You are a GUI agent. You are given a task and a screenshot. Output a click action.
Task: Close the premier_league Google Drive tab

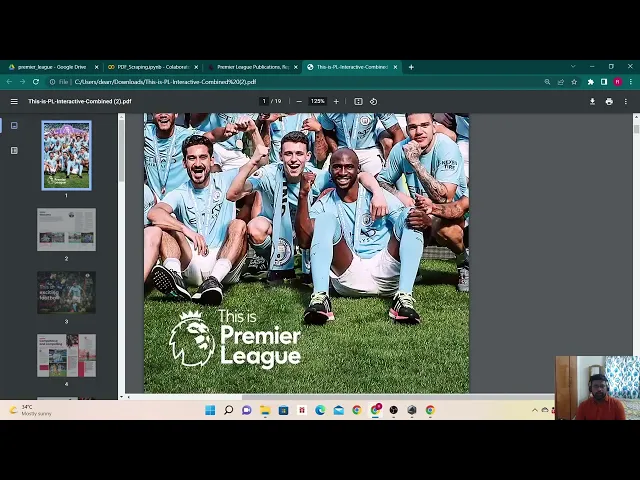[x=96, y=67]
